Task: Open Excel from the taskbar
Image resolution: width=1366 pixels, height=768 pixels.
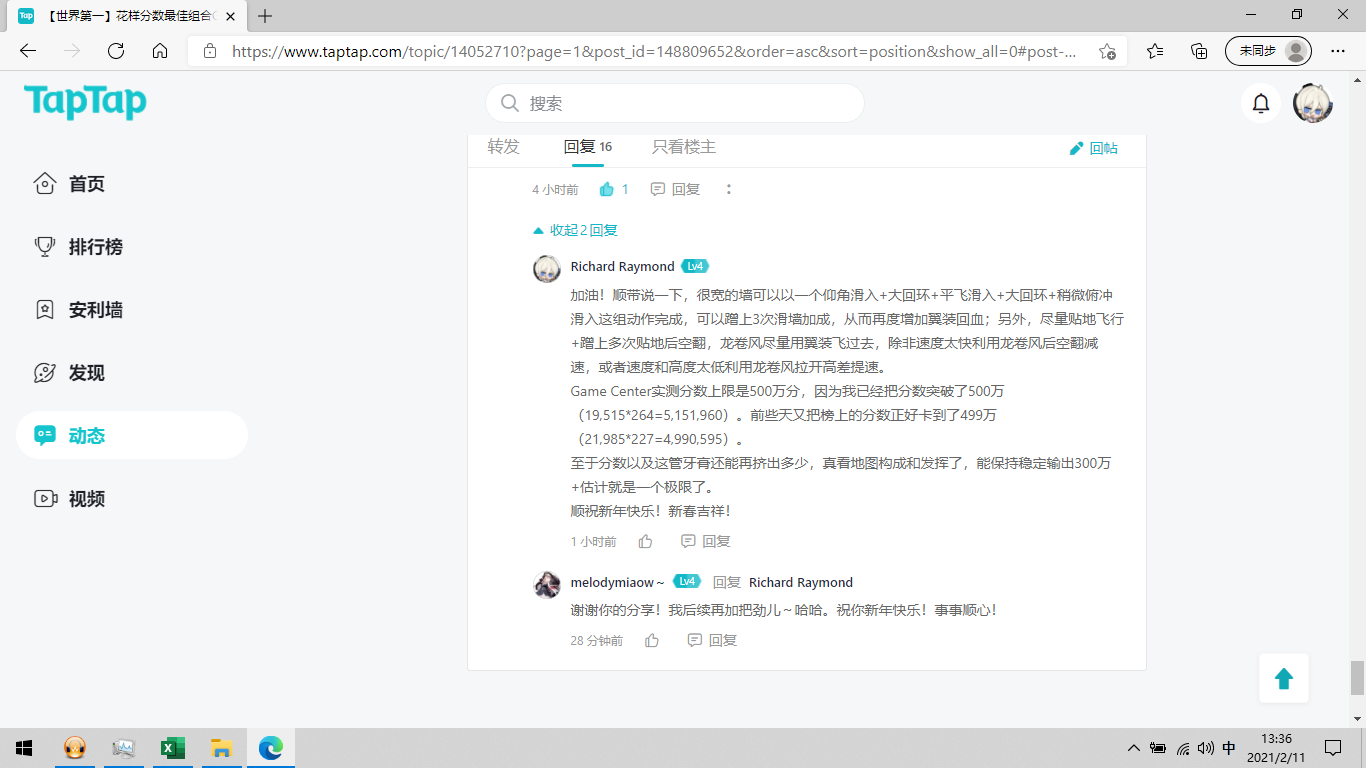Action: coord(173,748)
